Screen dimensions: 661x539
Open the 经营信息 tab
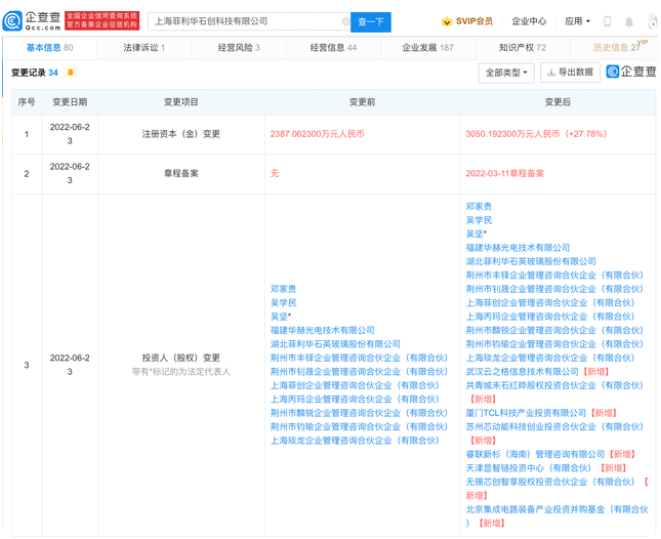[x=333, y=48]
